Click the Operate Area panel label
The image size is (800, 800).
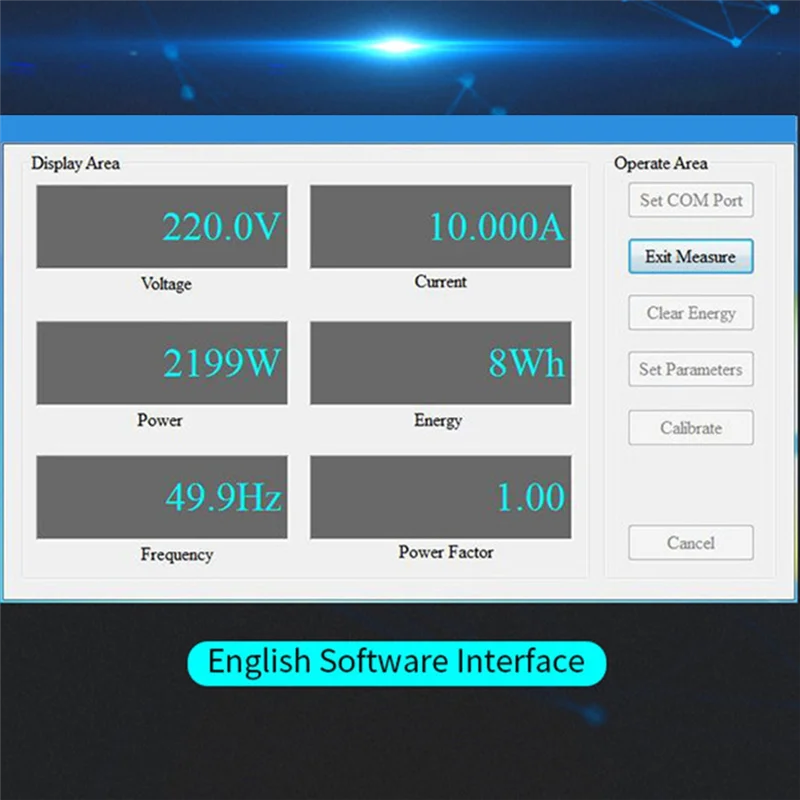[662, 164]
